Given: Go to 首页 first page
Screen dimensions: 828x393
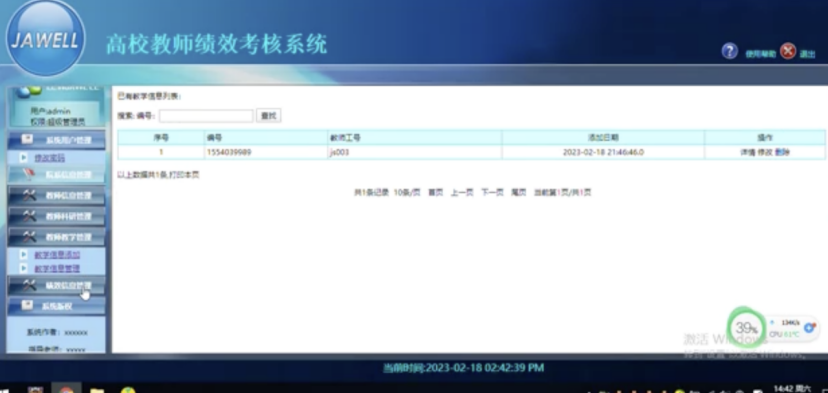Looking at the screenshot, I should click(x=435, y=193).
